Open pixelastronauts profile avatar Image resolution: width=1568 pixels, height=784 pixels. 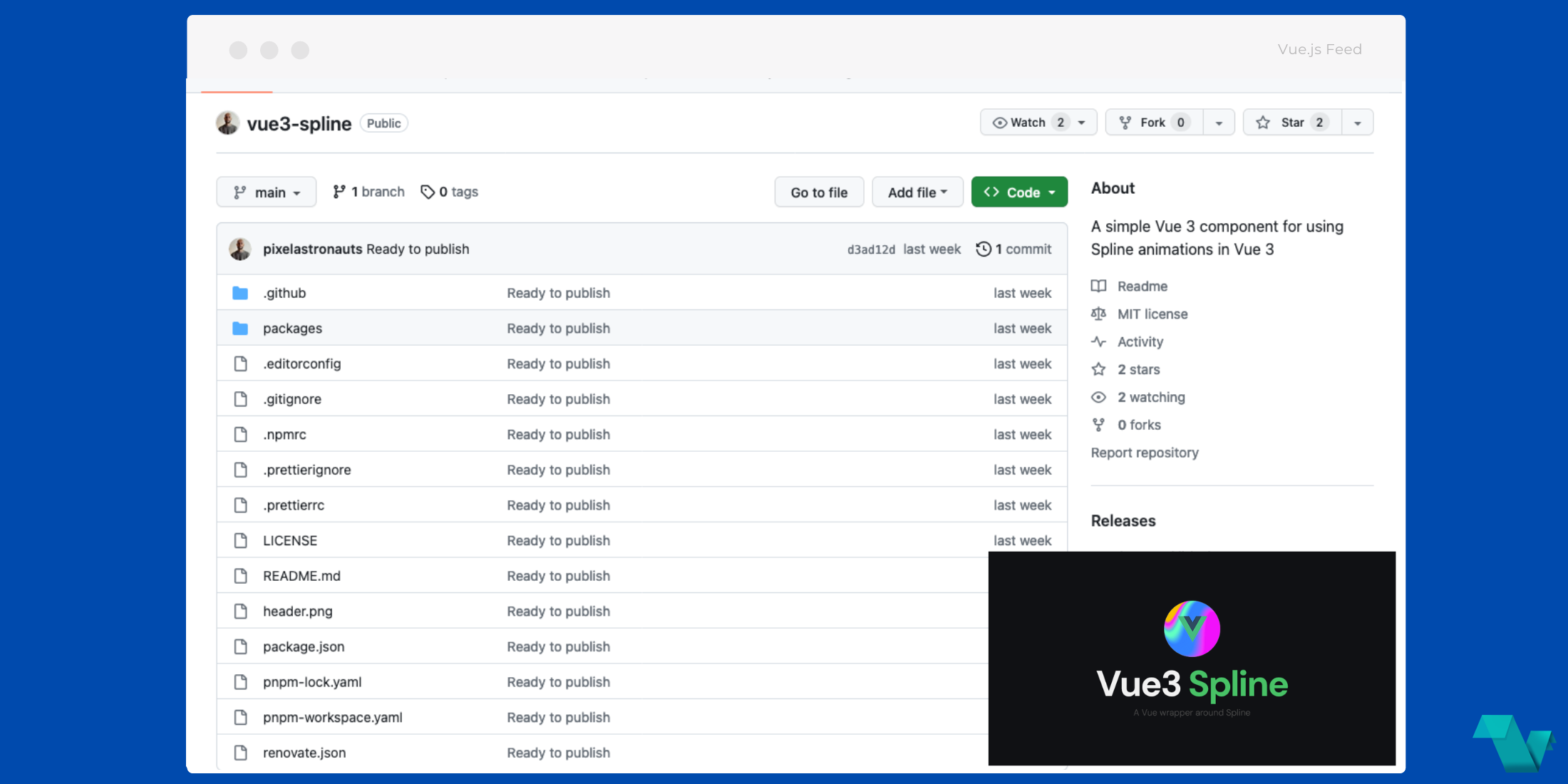pyautogui.click(x=240, y=249)
